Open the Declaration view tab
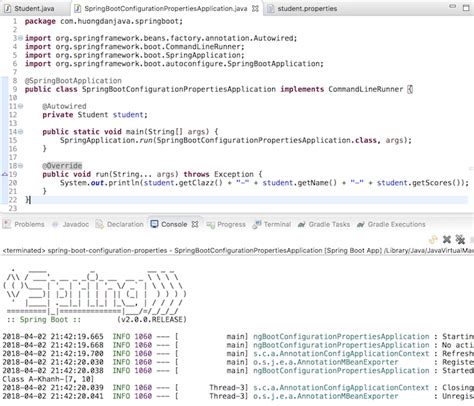Image resolution: width=474 pixels, height=406 pixels. pyautogui.click(x=120, y=224)
